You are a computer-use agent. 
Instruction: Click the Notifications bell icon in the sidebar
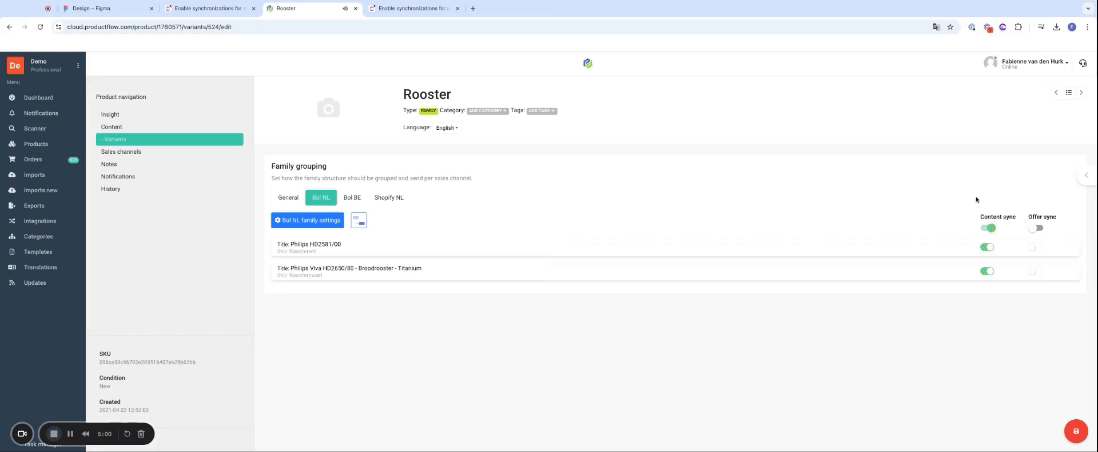12,113
